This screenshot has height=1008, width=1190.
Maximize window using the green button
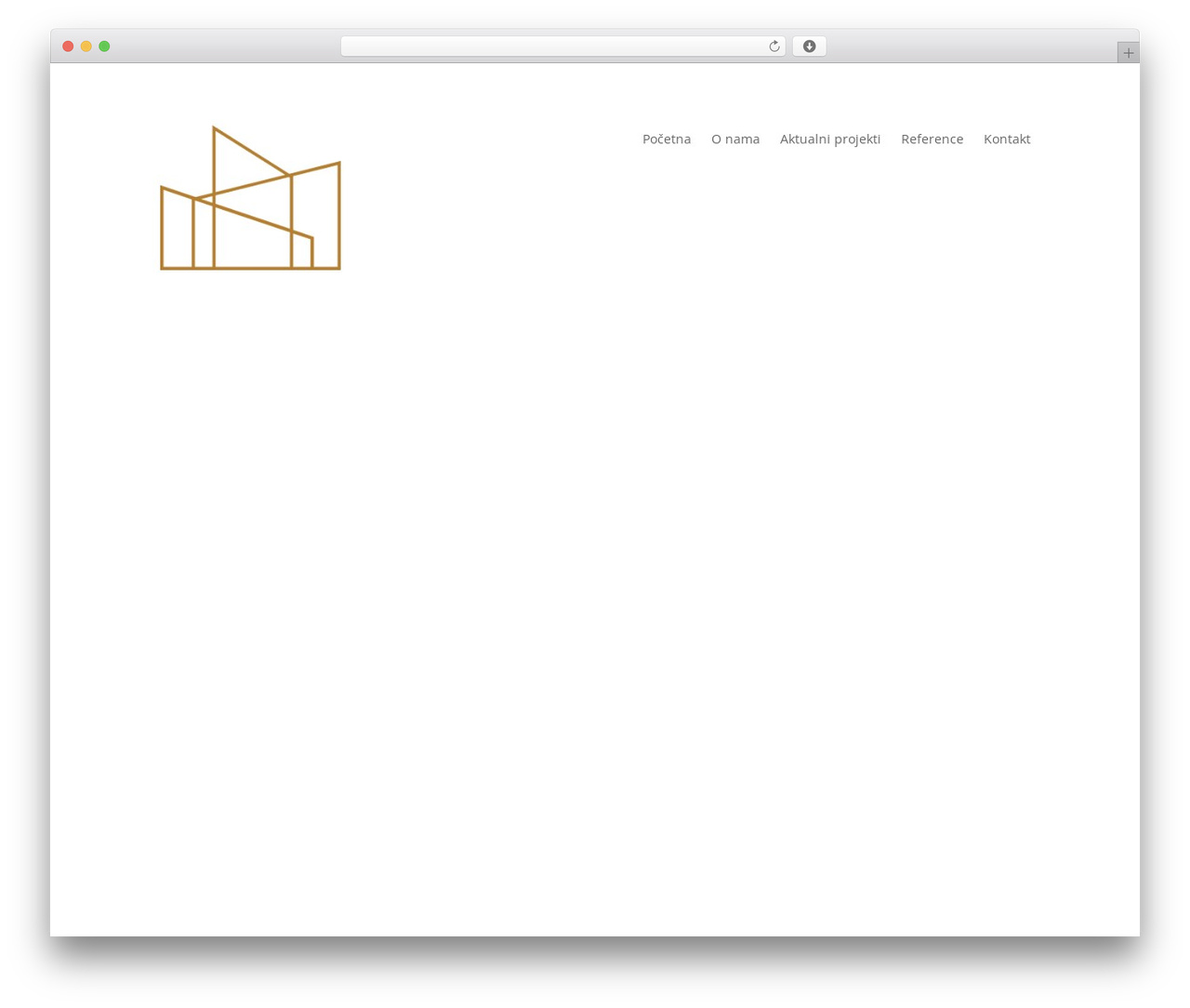(104, 46)
